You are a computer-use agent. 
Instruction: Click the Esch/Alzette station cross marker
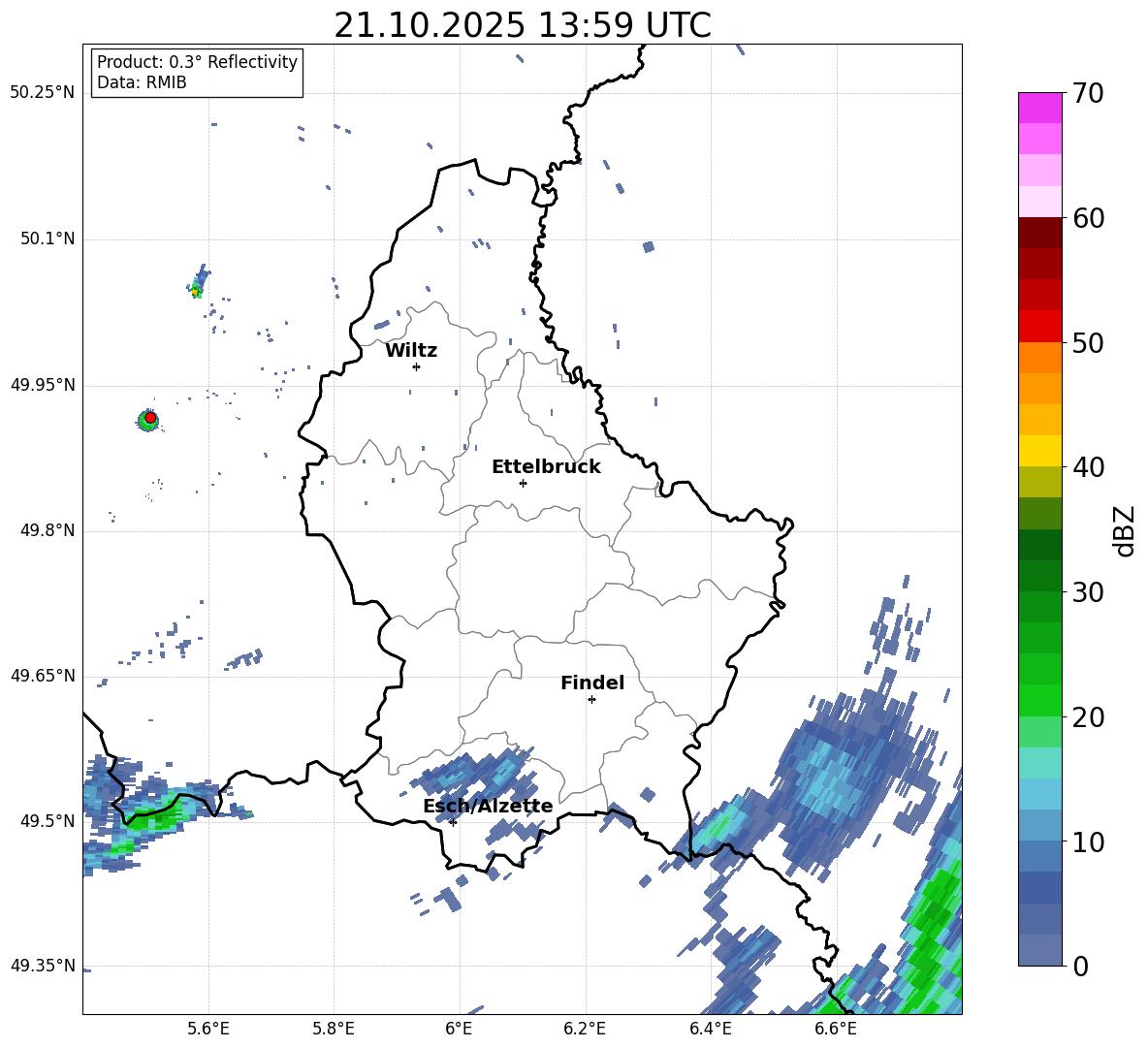pos(453,822)
